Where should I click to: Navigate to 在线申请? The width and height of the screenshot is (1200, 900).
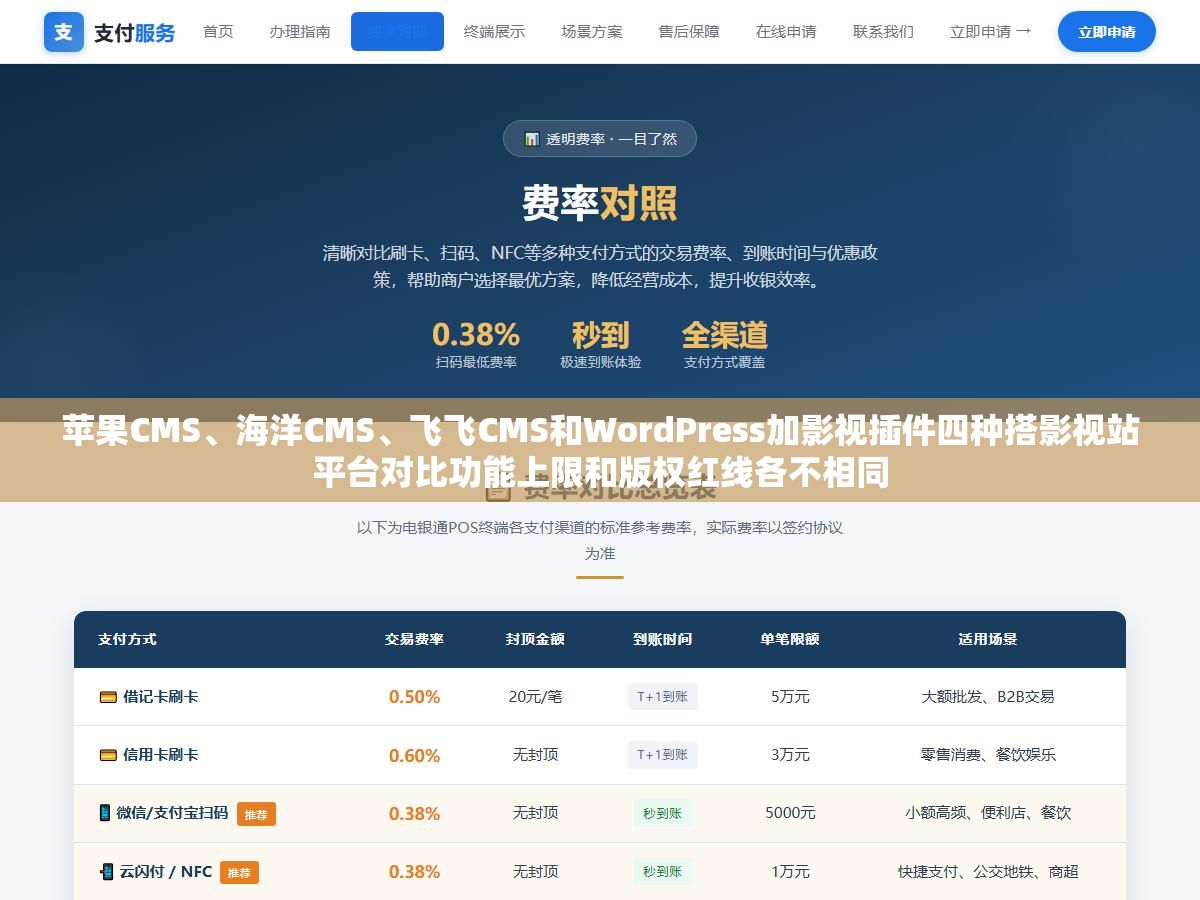[786, 32]
